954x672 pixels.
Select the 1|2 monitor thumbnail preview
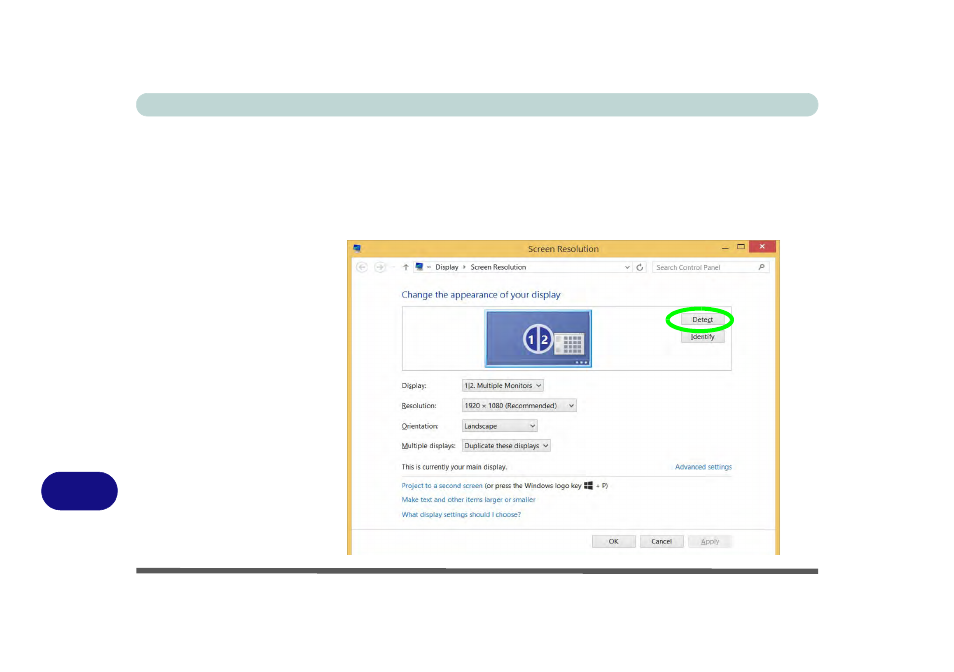pyautogui.click(x=538, y=339)
